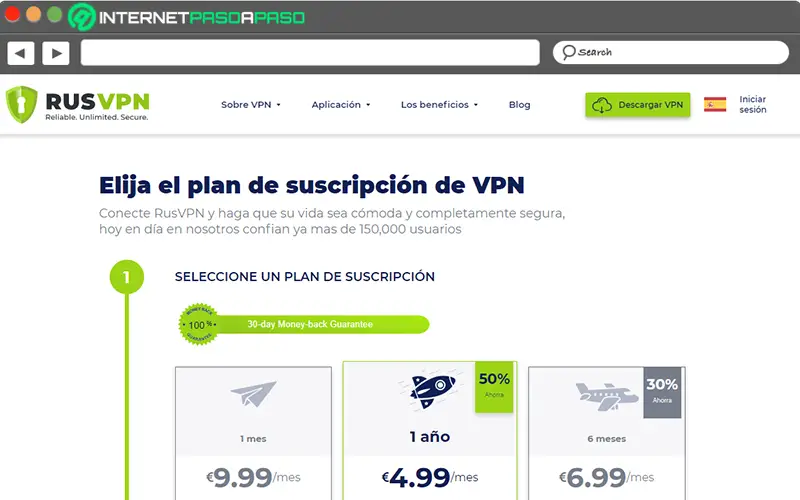800x500 pixels.
Task: Expand the Aplicación dropdown menu
Action: [341, 105]
